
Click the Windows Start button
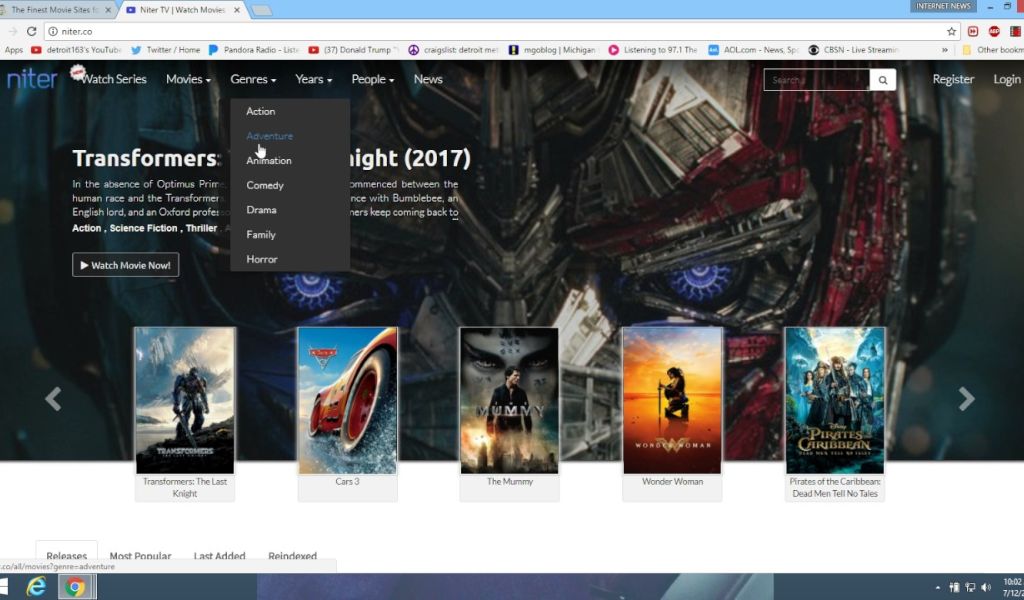4,587
